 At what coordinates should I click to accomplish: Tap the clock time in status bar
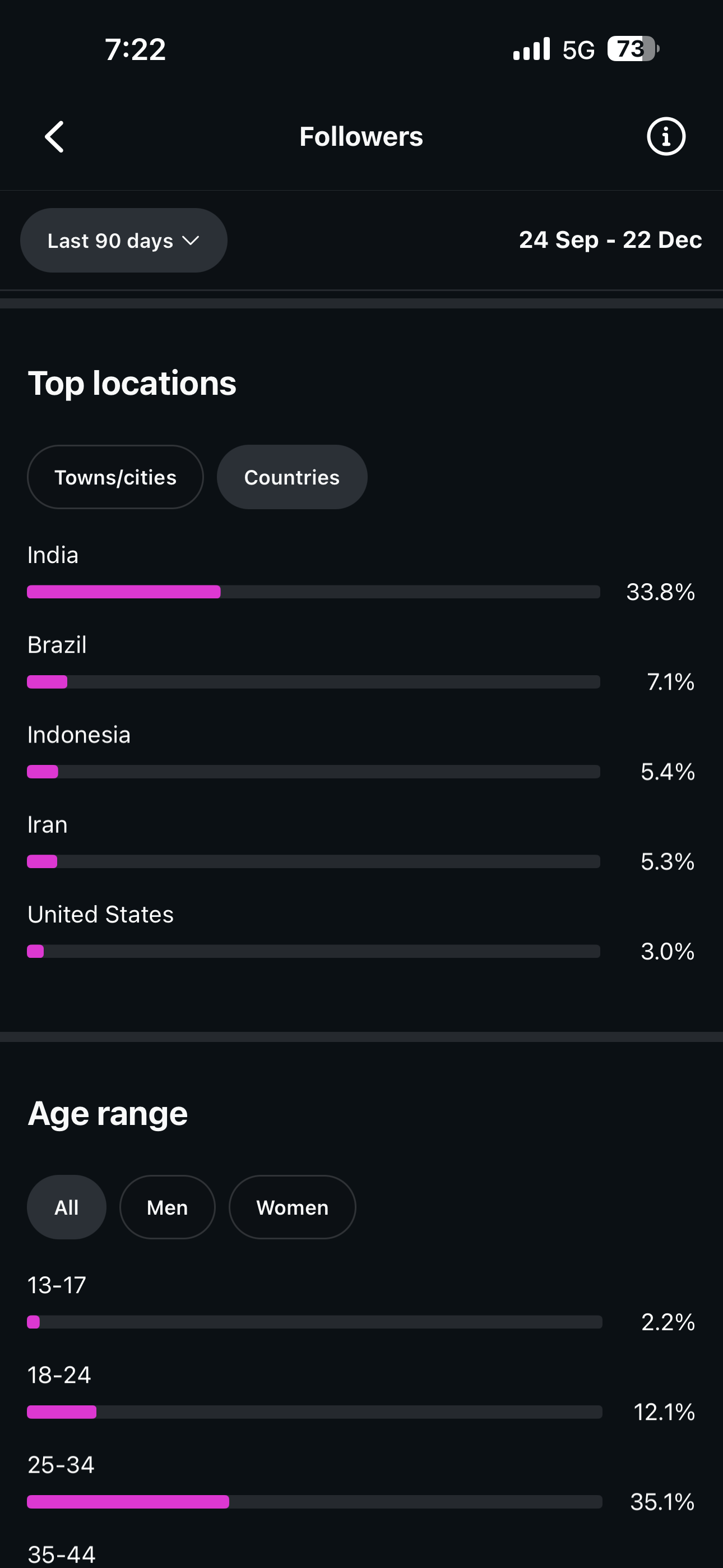(135, 49)
